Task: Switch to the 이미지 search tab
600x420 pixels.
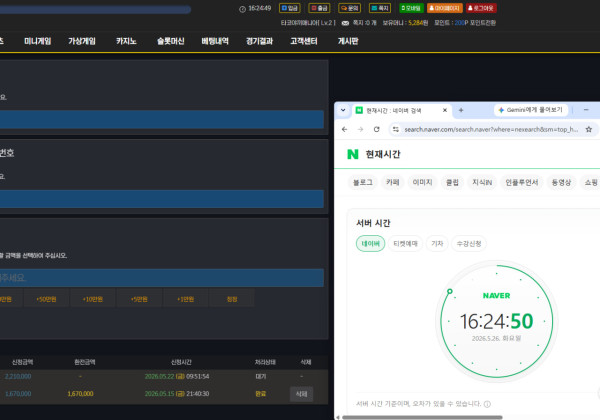Action: (x=422, y=182)
